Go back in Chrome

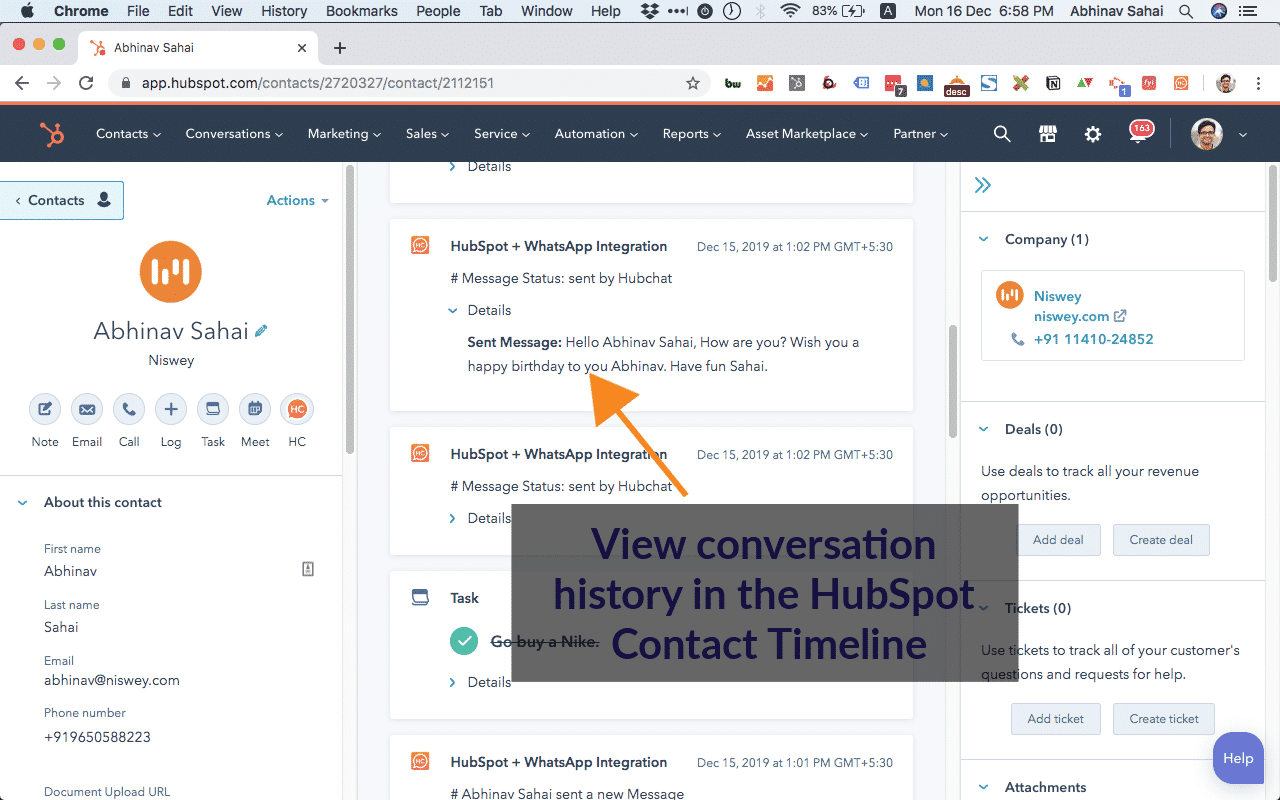[22, 83]
